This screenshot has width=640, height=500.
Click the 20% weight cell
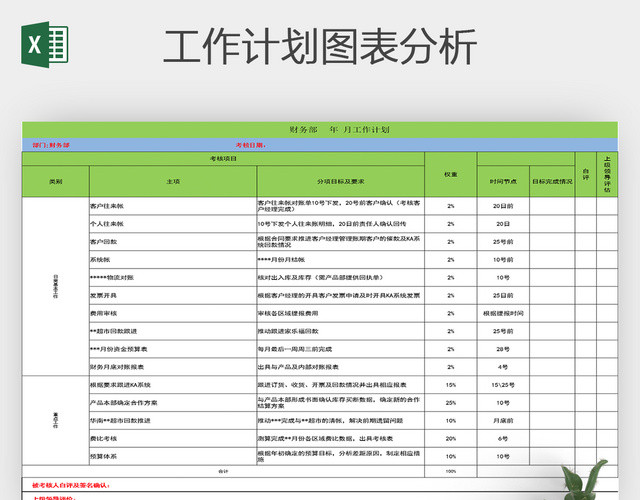coord(451,438)
